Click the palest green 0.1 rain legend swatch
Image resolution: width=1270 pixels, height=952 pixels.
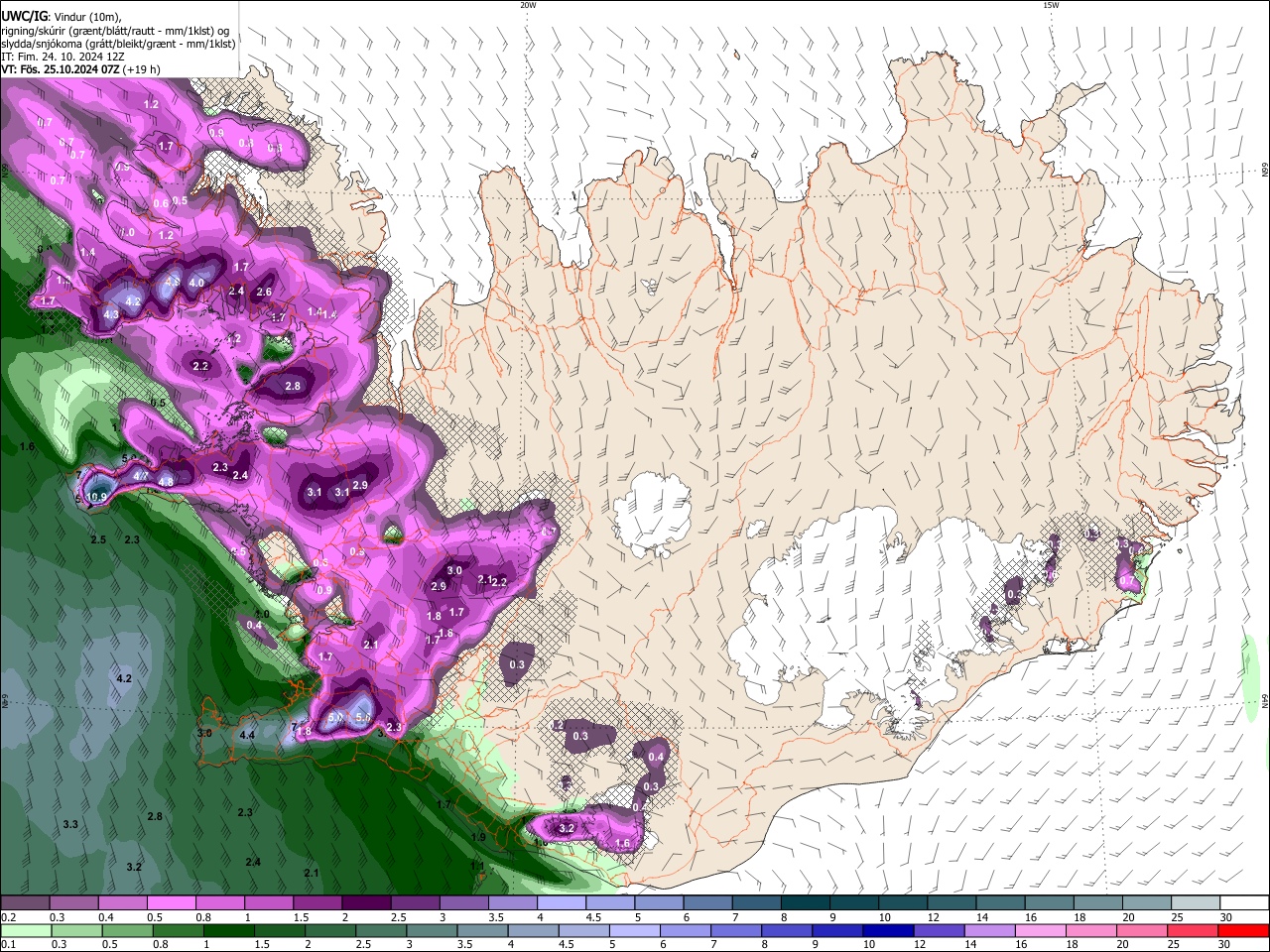click(x=25, y=930)
